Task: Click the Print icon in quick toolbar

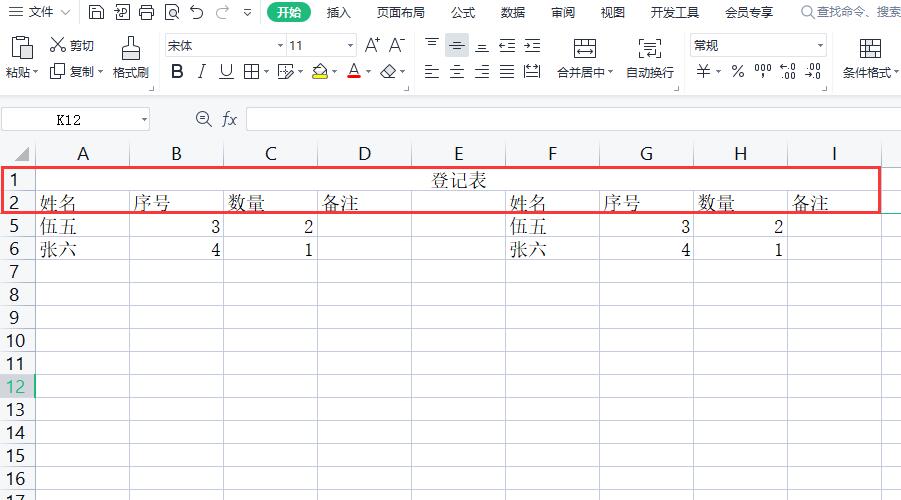Action: pos(147,12)
